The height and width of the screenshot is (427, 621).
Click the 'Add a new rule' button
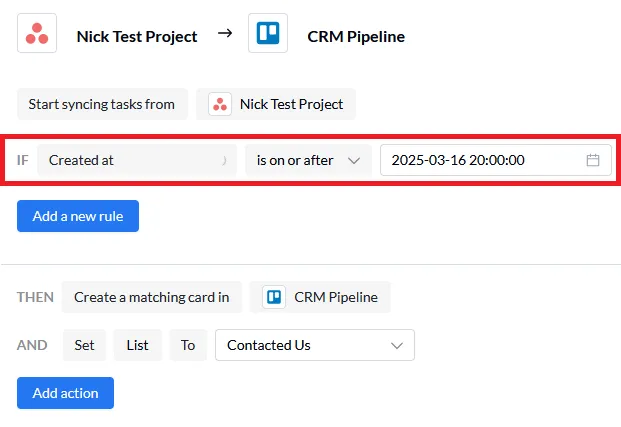(x=77, y=216)
